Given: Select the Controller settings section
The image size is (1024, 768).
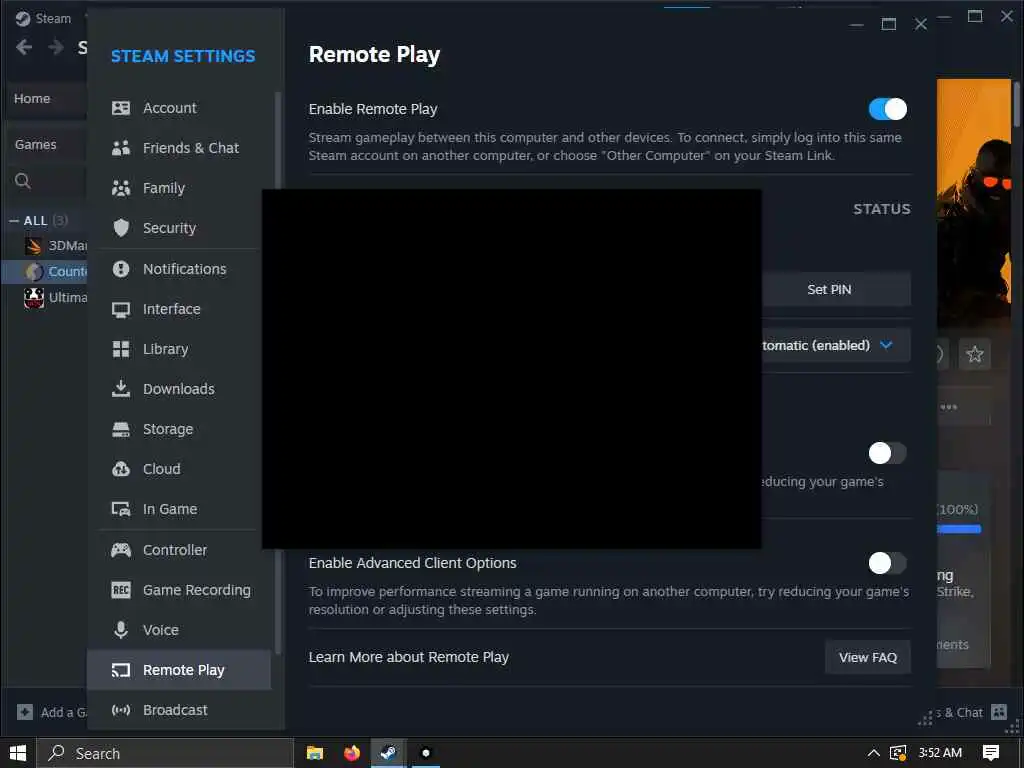Looking at the screenshot, I should pos(180,550).
